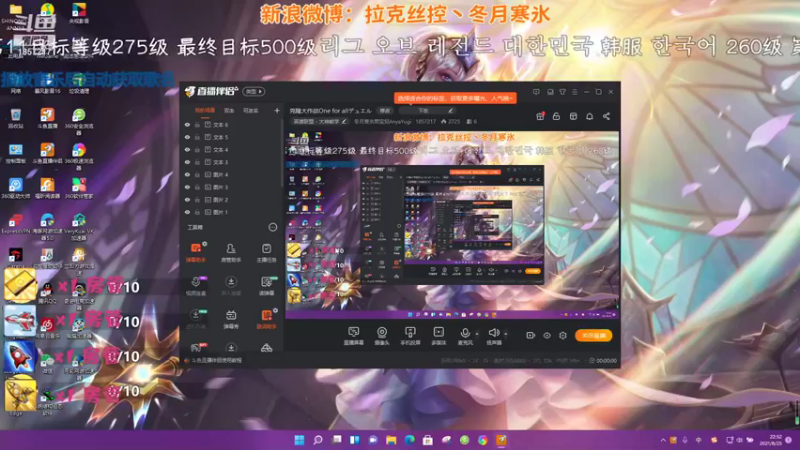Viewport: 800px width, 450px height.
Task: Click the 扬声器 speaker icon
Action: (x=493, y=333)
